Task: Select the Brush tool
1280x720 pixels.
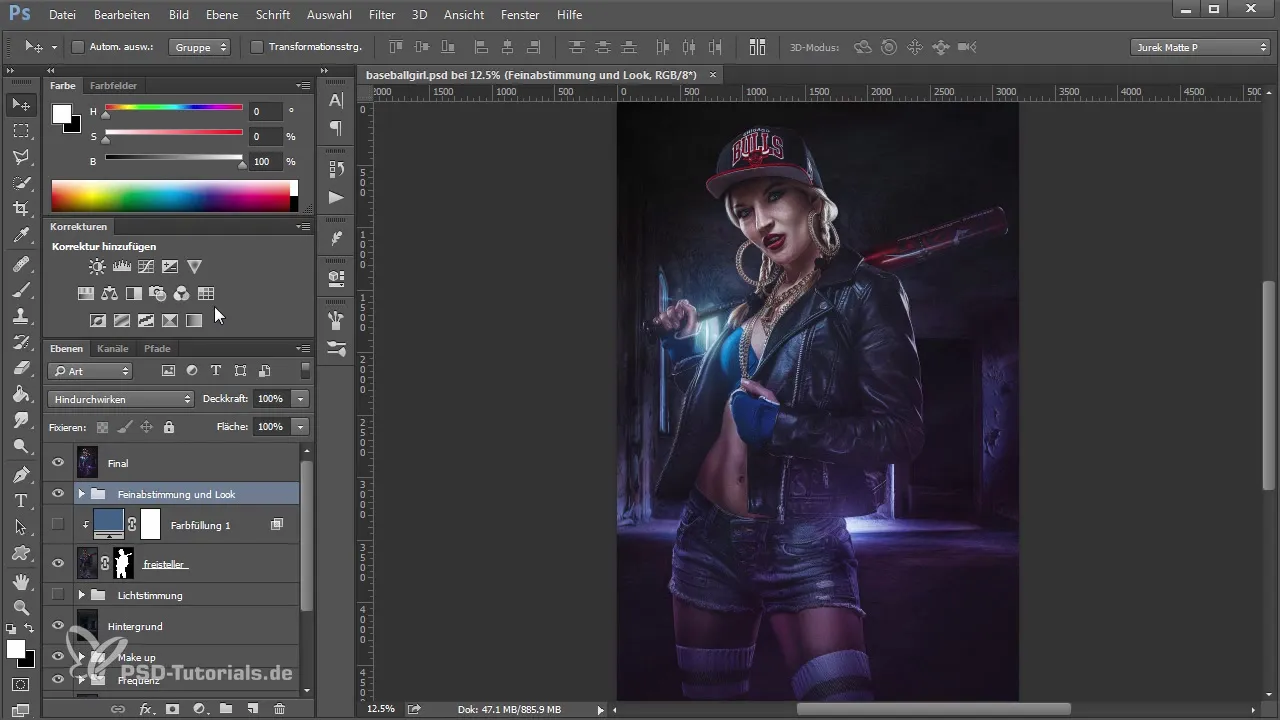Action: tap(21, 290)
